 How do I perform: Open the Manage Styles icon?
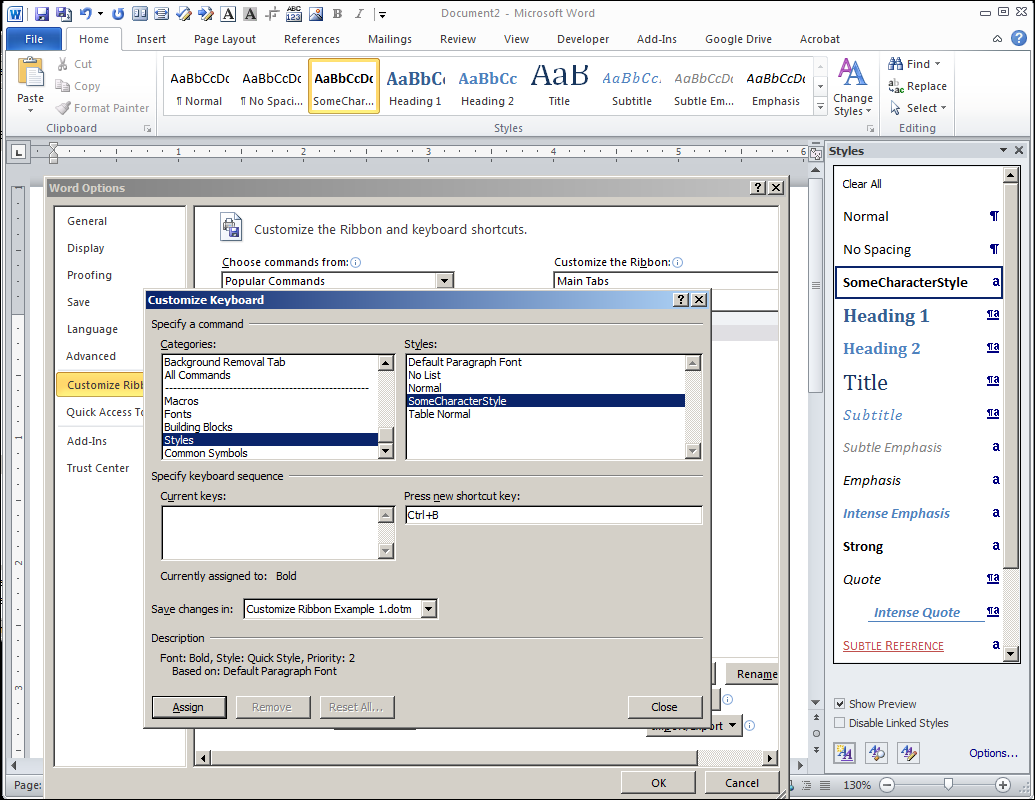coord(909,752)
